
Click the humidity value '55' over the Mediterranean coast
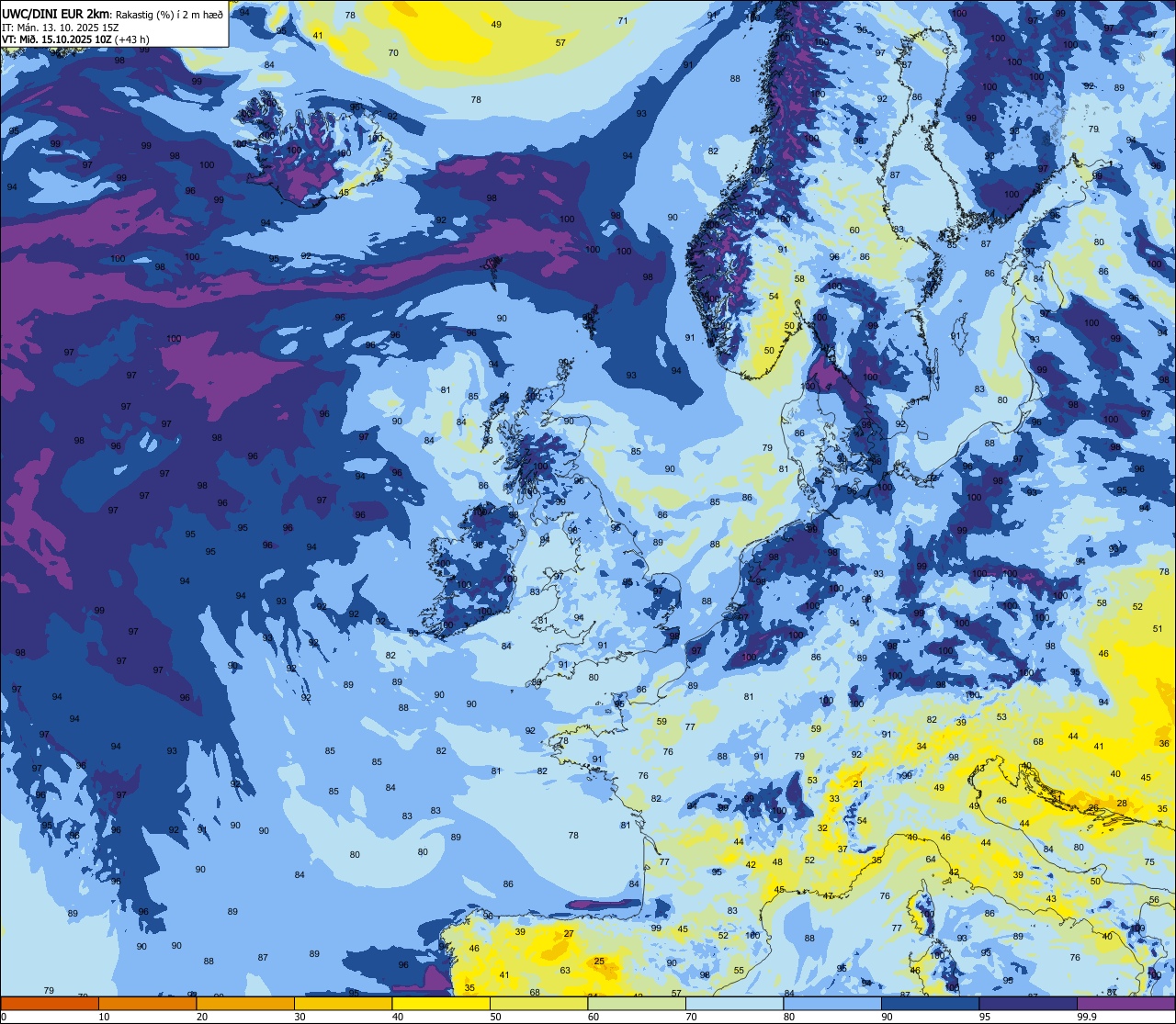(x=739, y=970)
